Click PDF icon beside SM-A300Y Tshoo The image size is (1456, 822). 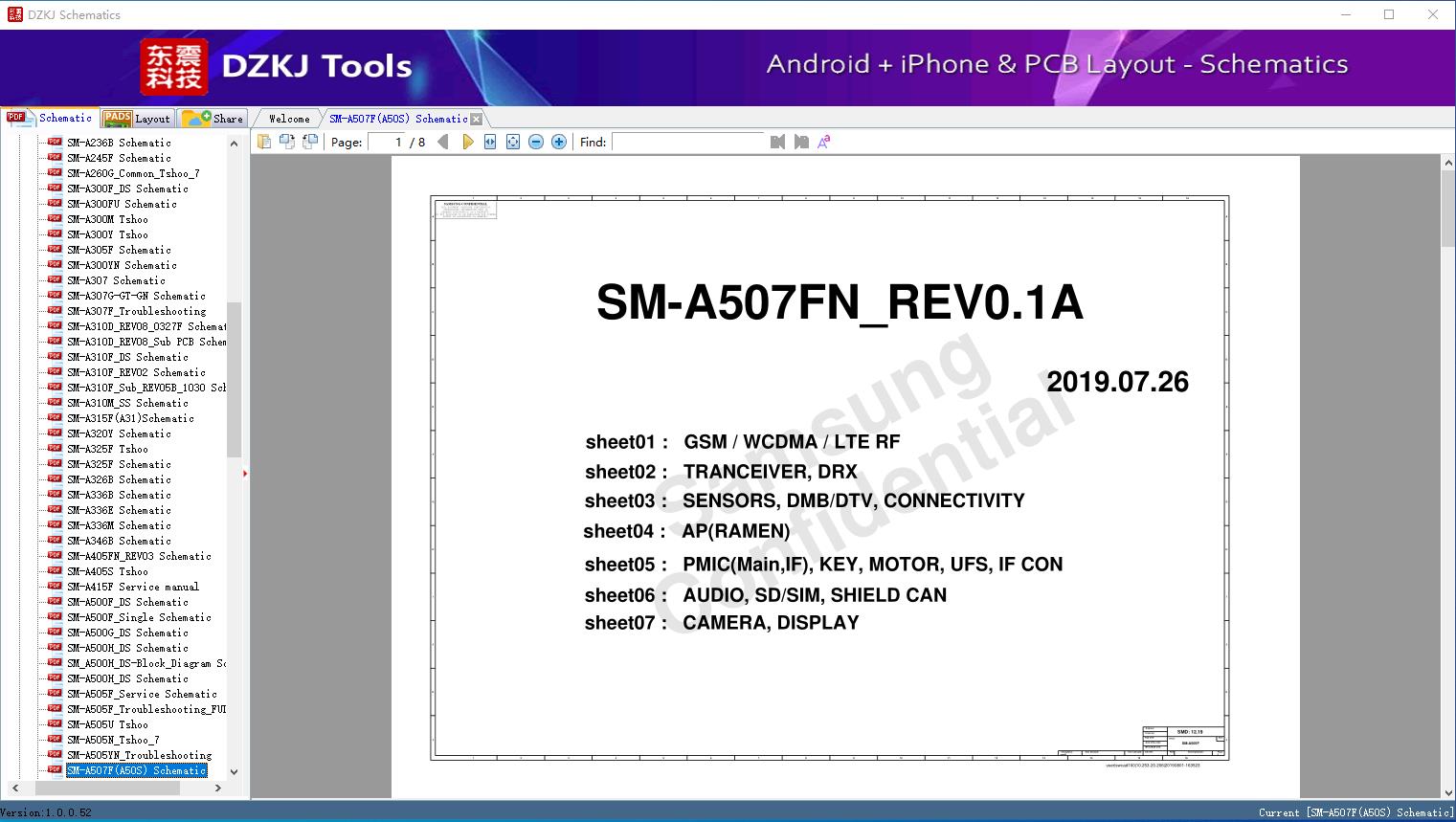pos(55,233)
